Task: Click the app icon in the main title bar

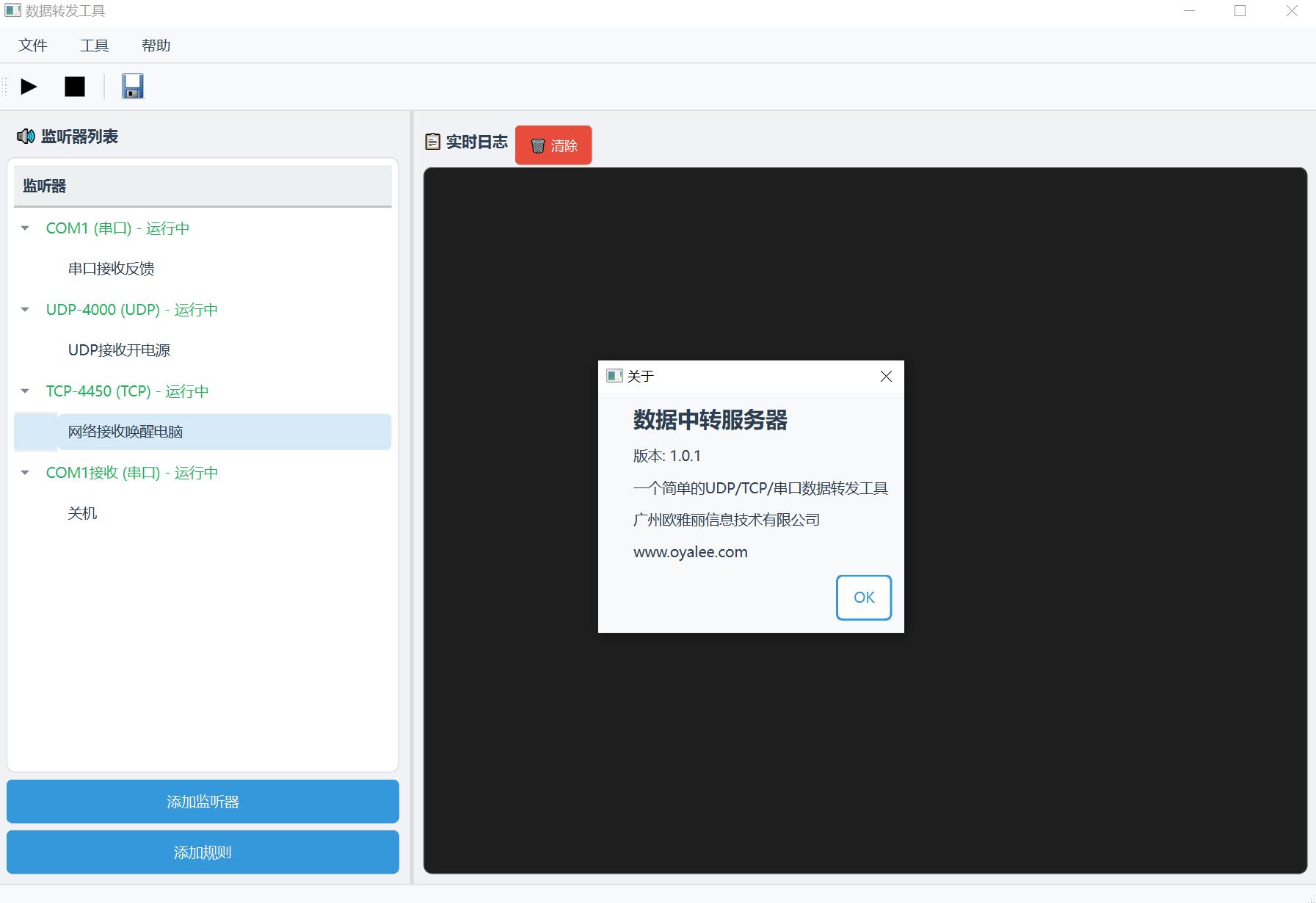Action: coord(12,11)
